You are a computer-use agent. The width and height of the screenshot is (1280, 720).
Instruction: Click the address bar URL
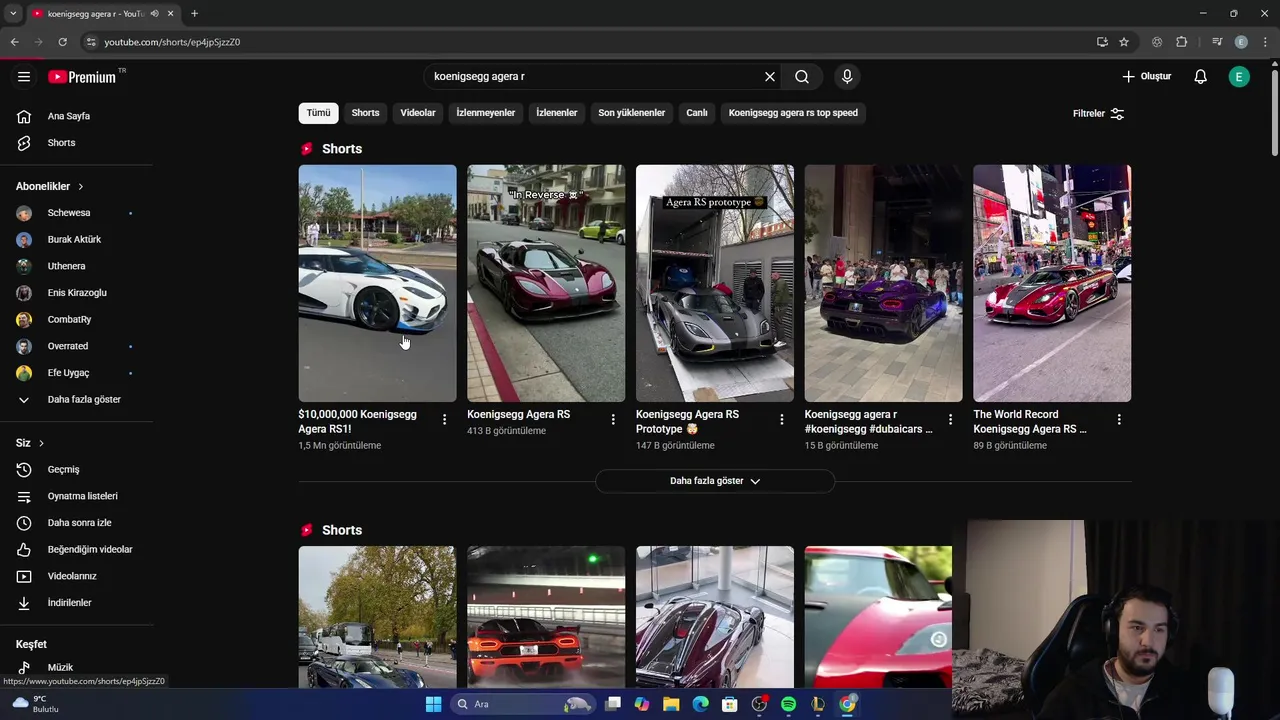point(172,42)
